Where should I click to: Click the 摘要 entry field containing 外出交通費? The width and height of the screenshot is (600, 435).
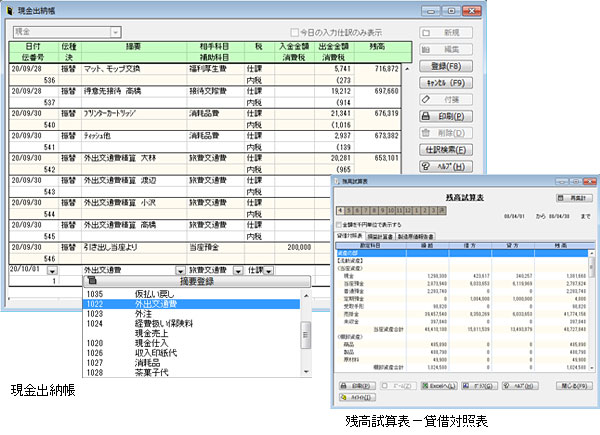click(129, 270)
